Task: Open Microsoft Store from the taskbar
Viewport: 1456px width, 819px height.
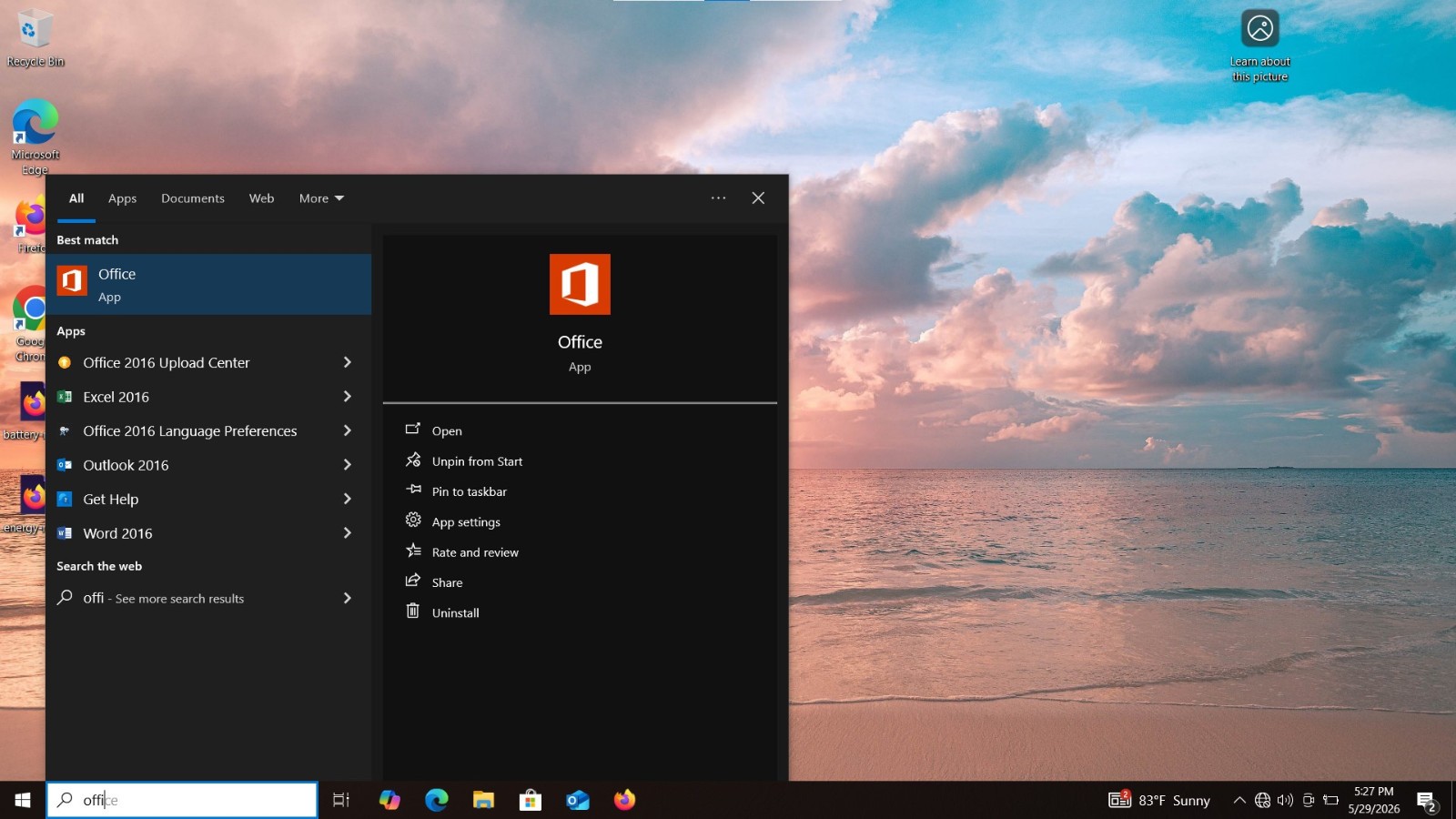Action: pos(531,800)
